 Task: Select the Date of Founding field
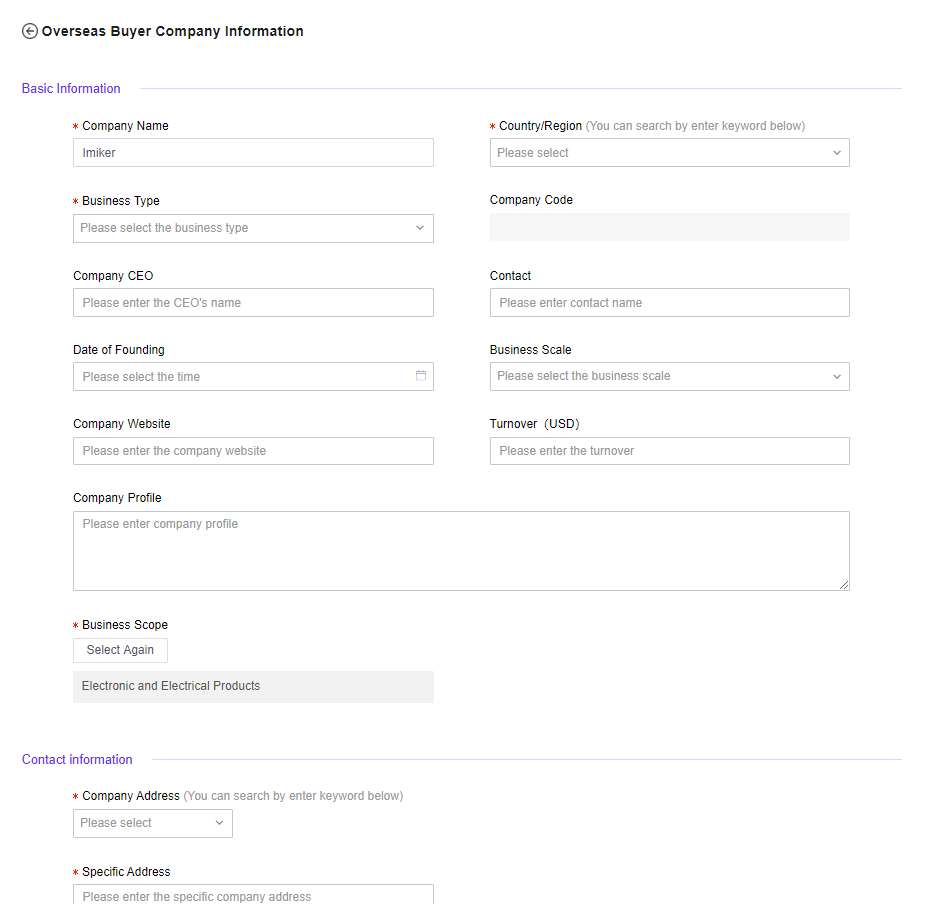240,377
